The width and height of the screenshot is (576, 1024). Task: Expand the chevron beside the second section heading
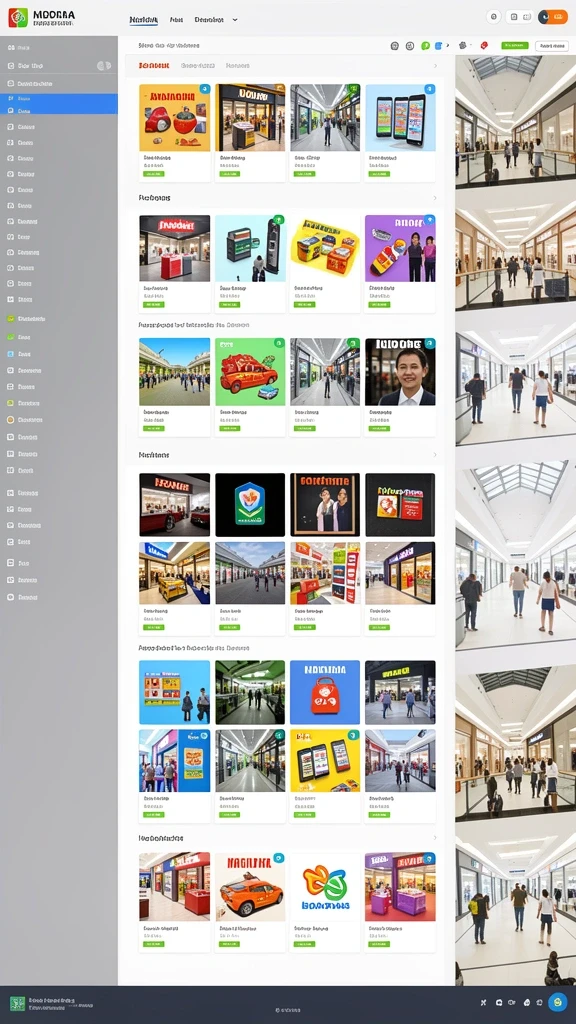(436, 198)
